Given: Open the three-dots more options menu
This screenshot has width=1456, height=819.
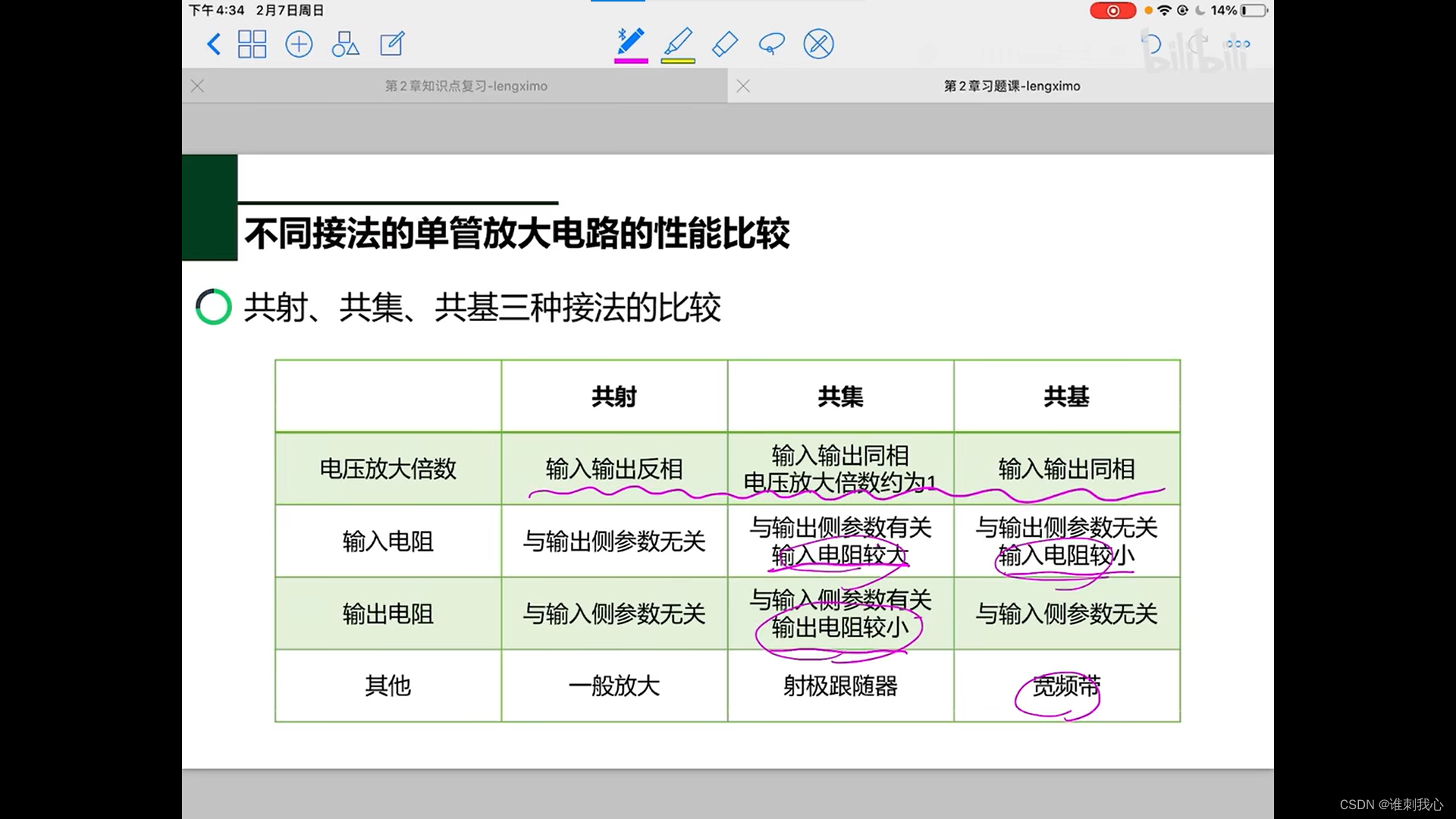Looking at the screenshot, I should pos(1238,44).
